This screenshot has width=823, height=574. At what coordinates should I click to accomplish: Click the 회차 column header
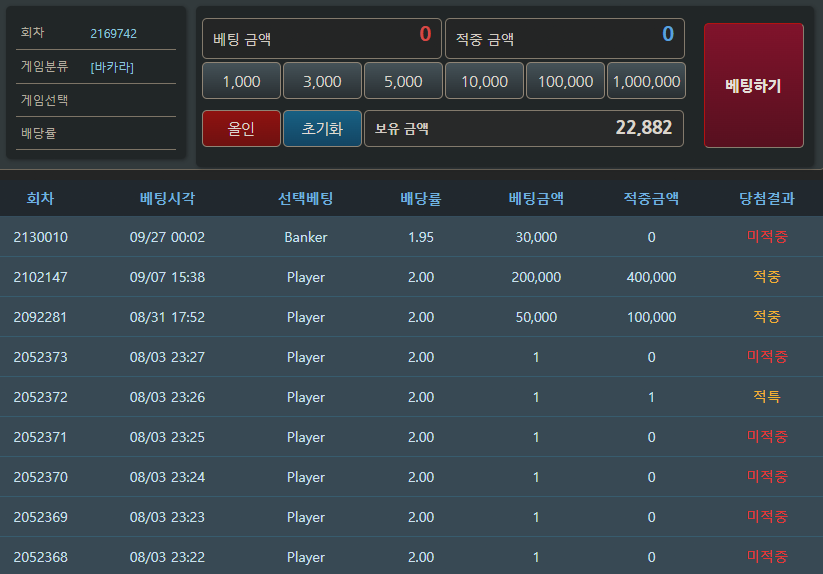click(x=40, y=198)
